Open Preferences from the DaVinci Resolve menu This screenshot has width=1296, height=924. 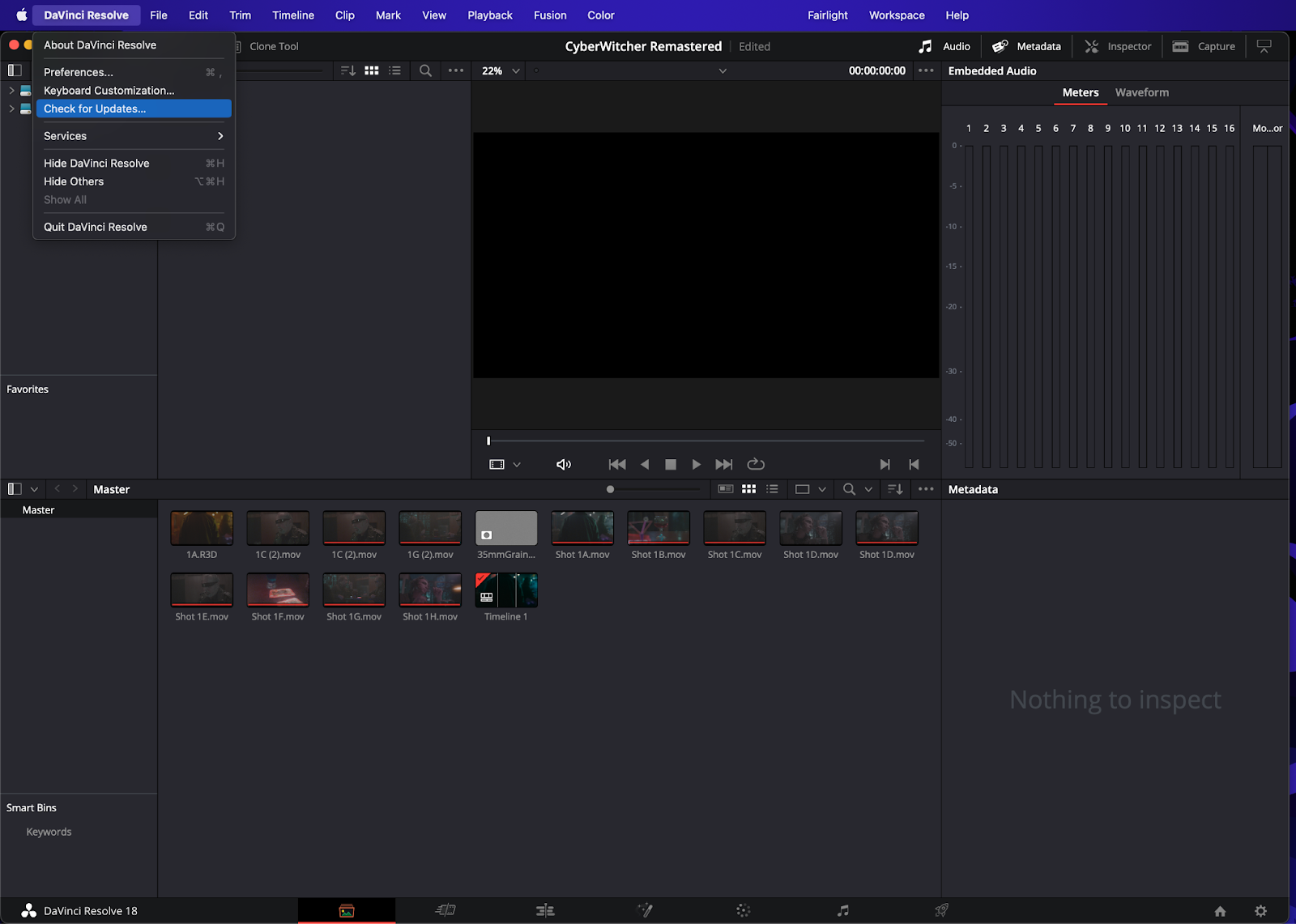[134, 72]
